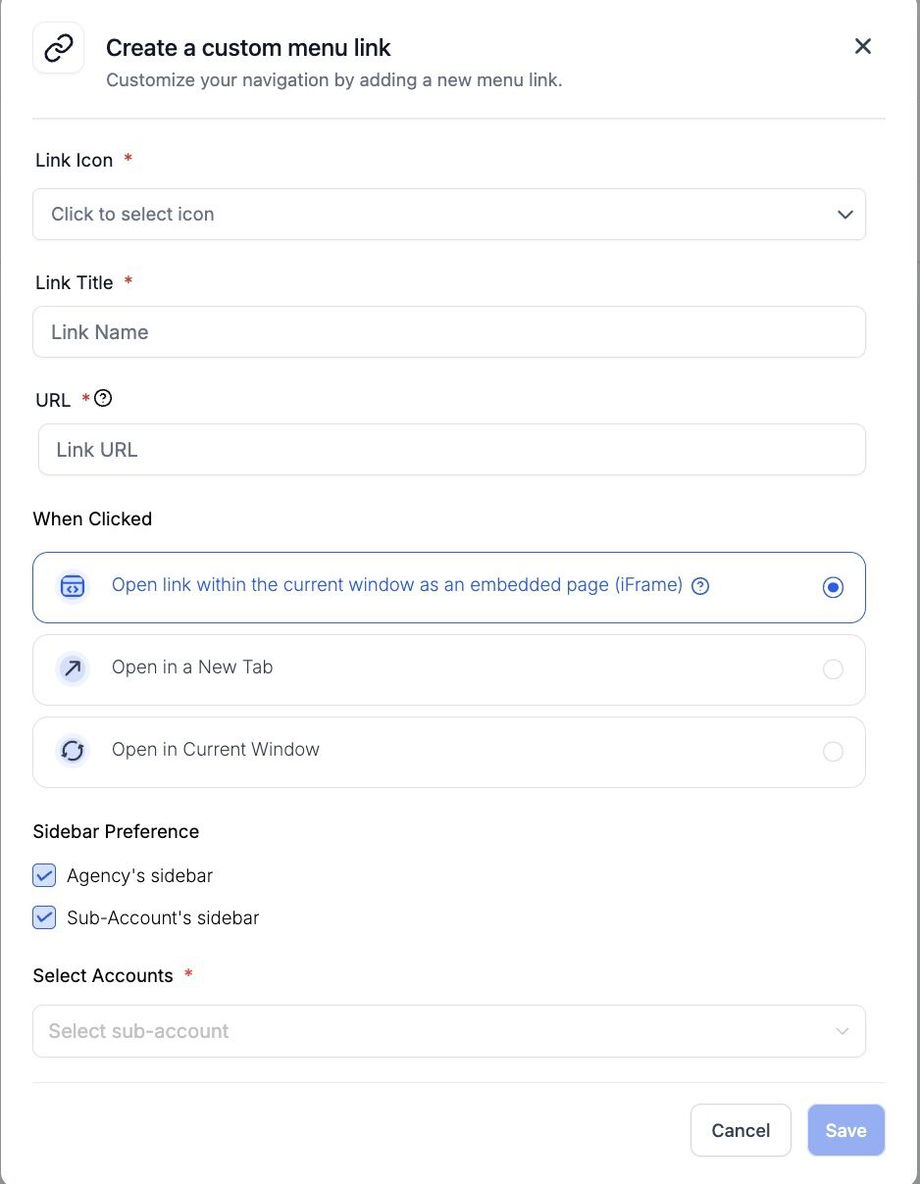Click the Link Name input field
This screenshot has width=920, height=1184.
coord(449,330)
